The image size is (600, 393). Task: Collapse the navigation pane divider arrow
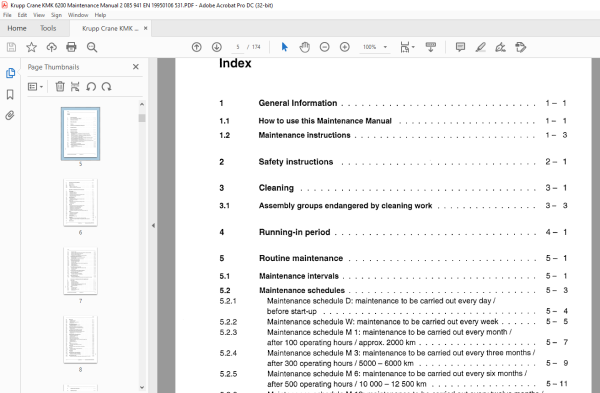pos(153,225)
